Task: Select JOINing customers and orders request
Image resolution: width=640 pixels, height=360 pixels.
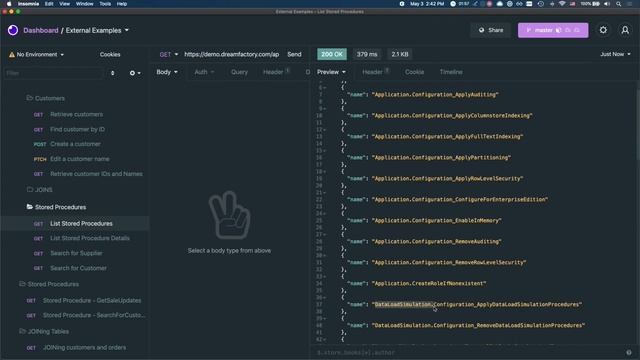Action: click(x=84, y=348)
